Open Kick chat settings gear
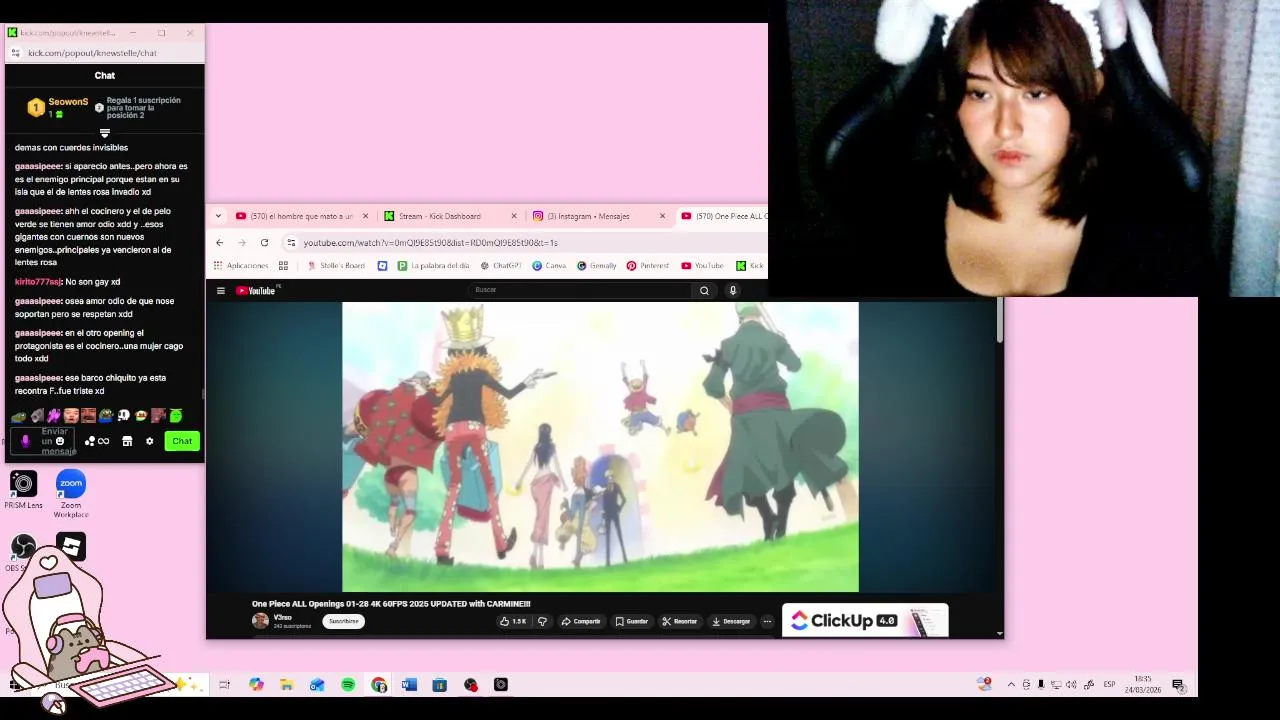1280x720 pixels. (x=150, y=441)
